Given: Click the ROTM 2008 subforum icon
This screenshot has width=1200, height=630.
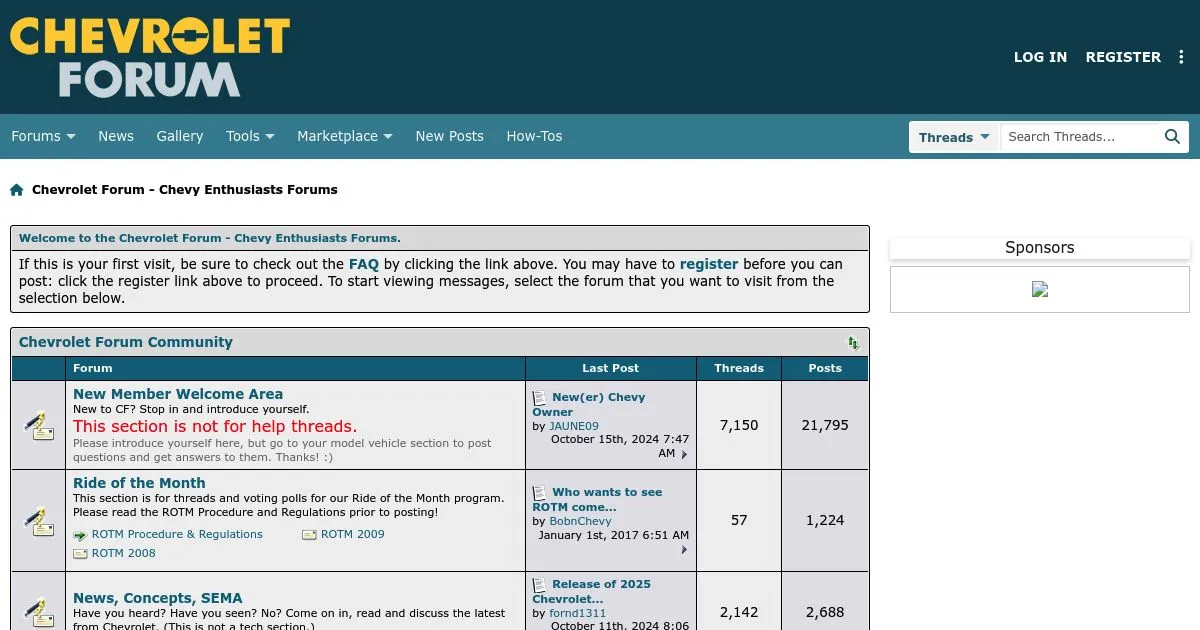Looking at the screenshot, I should 80,554.
